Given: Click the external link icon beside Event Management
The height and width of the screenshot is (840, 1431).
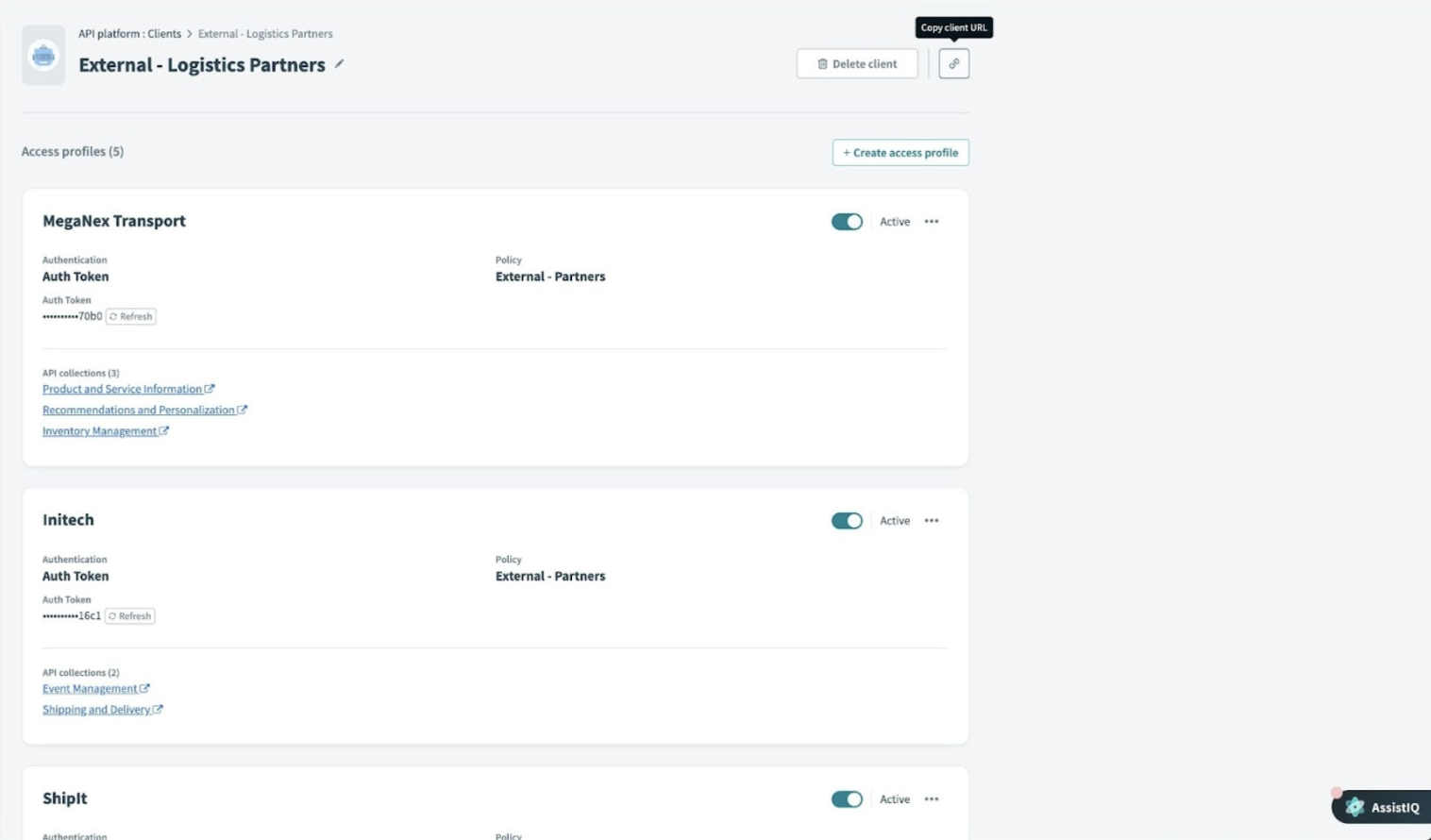Looking at the screenshot, I should [x=145, y=688].
